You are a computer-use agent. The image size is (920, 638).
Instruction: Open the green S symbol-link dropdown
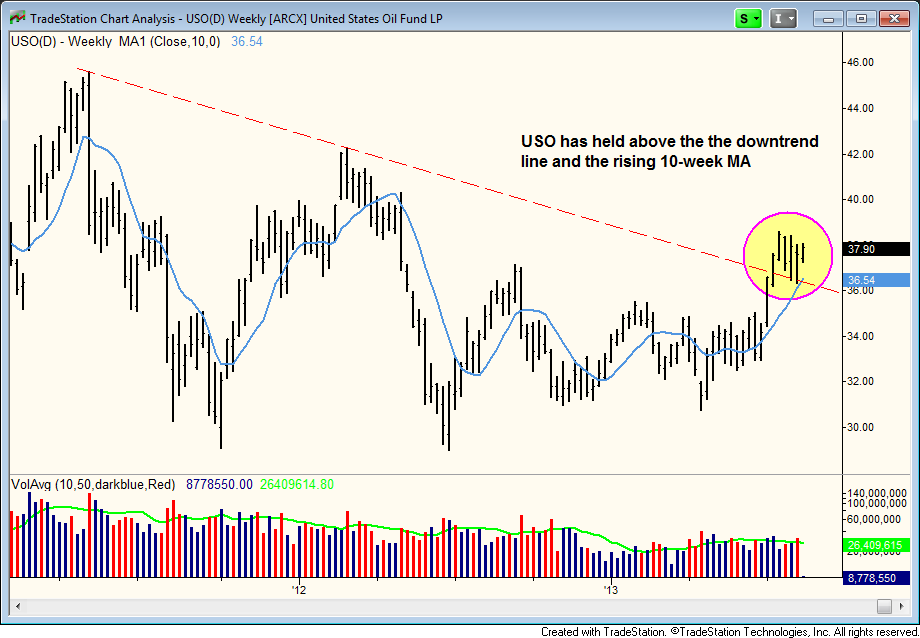coord(748,19)
